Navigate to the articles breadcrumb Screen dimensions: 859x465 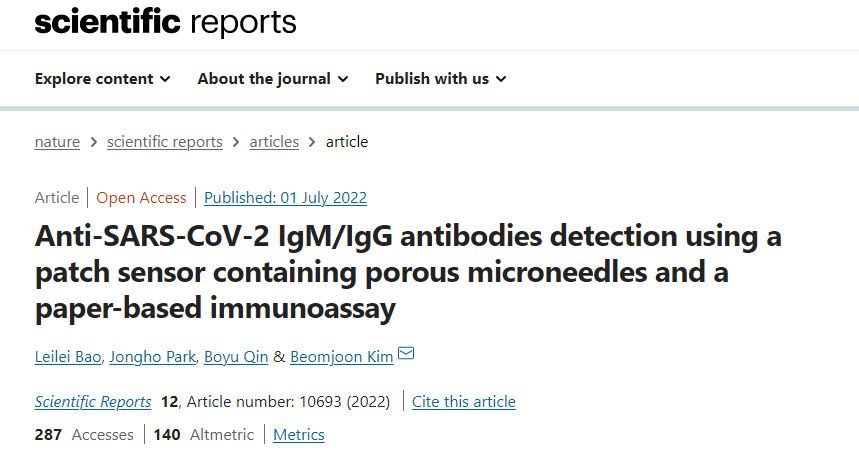(x=274, y=142)
